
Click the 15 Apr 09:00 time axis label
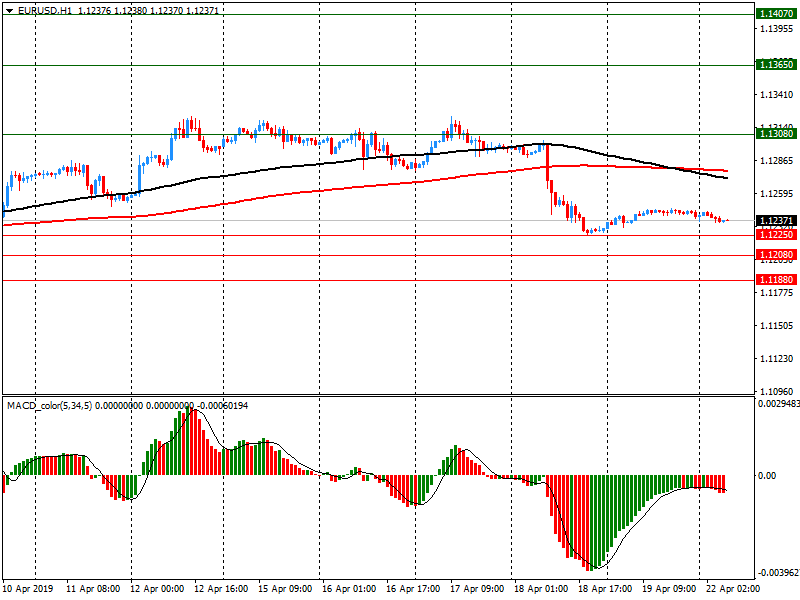[287, 589]
